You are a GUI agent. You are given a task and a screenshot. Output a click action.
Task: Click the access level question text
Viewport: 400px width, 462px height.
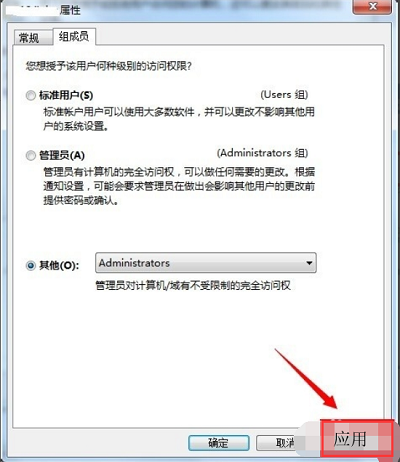(109, 66)
